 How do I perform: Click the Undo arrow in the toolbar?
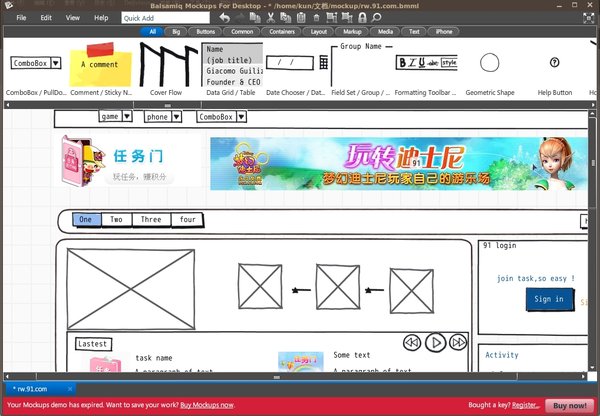[224, 18]
